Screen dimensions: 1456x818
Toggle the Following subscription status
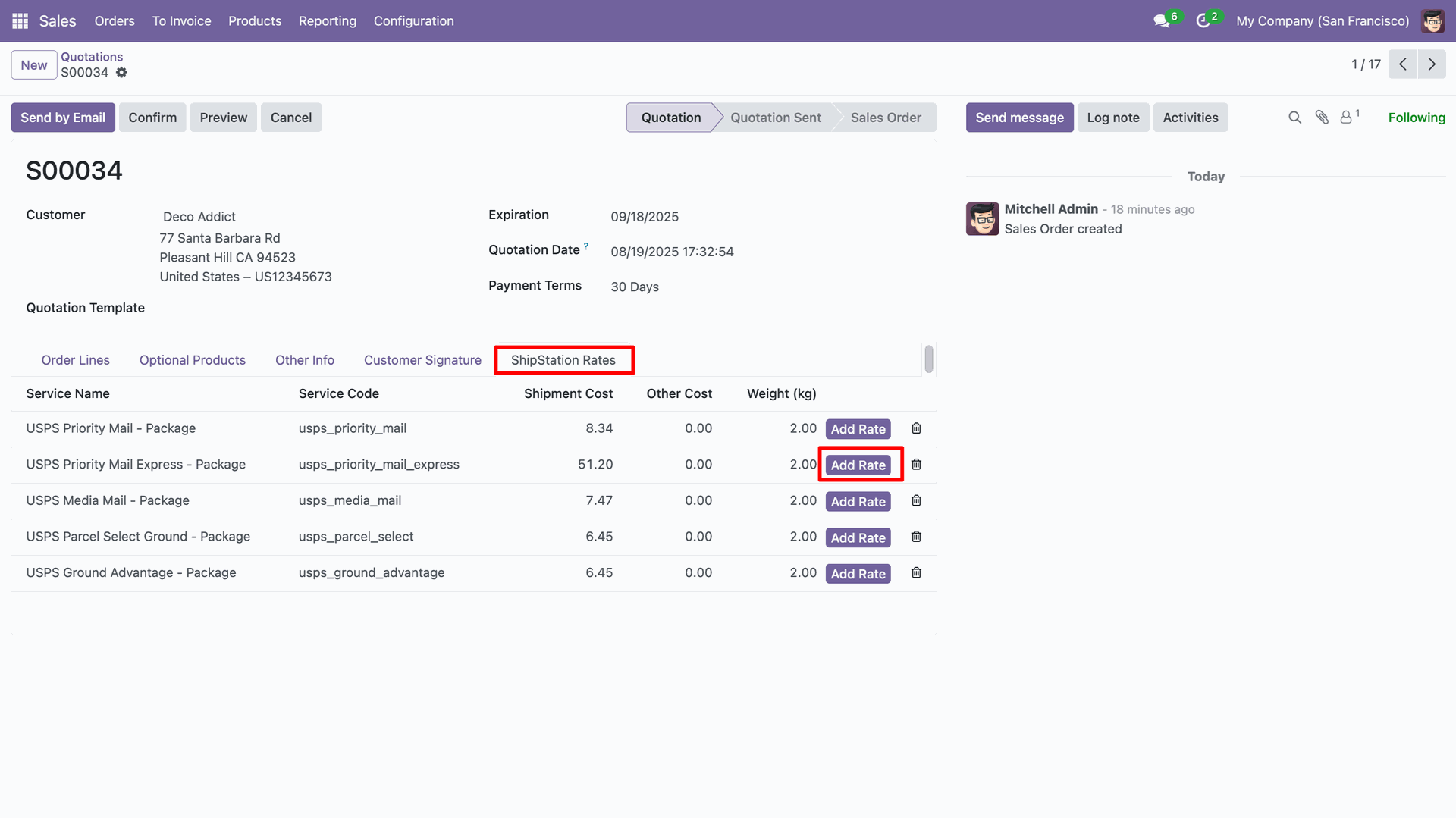pos(1416,118)
